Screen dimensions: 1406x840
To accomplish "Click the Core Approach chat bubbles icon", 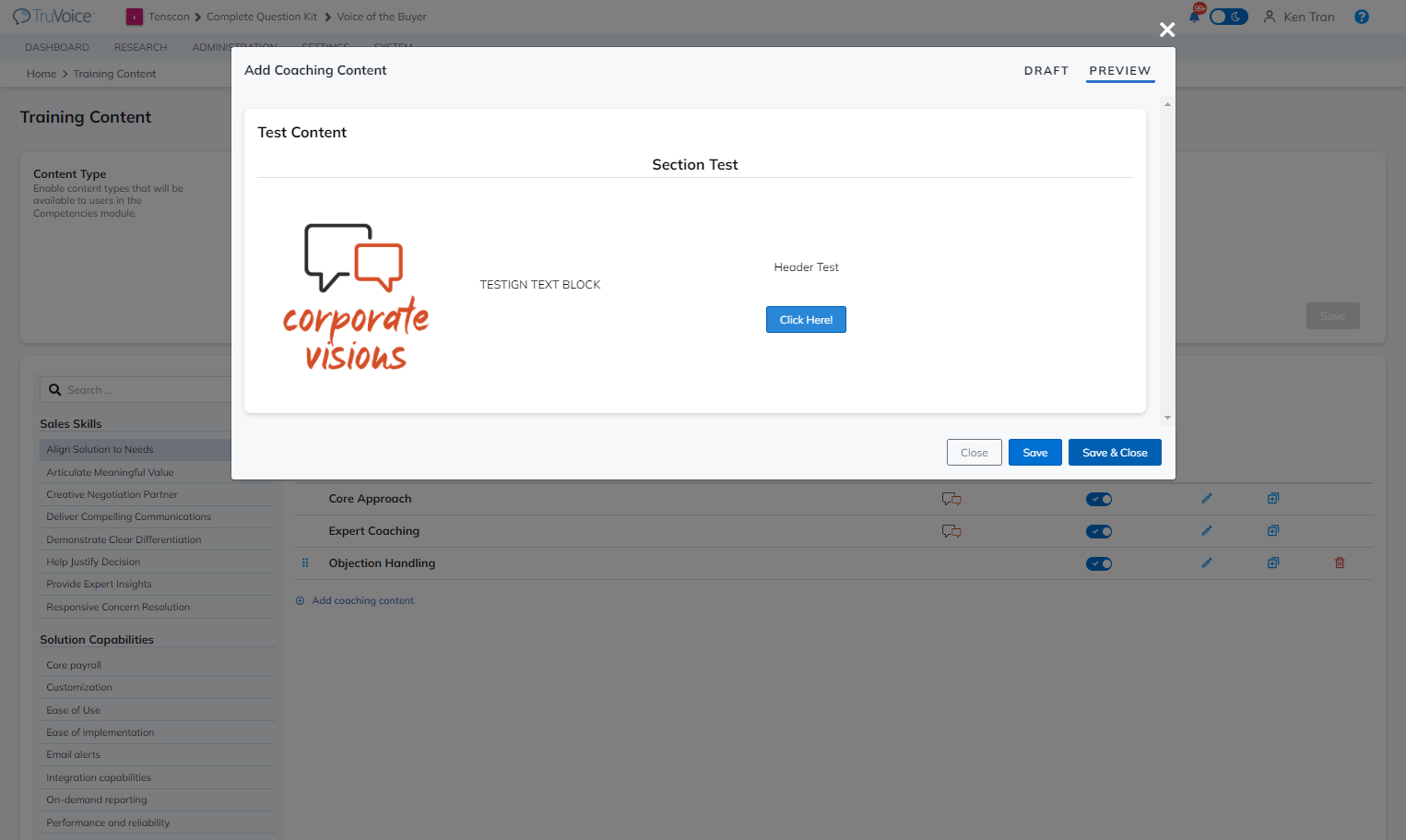I will [x=951, y=499].
